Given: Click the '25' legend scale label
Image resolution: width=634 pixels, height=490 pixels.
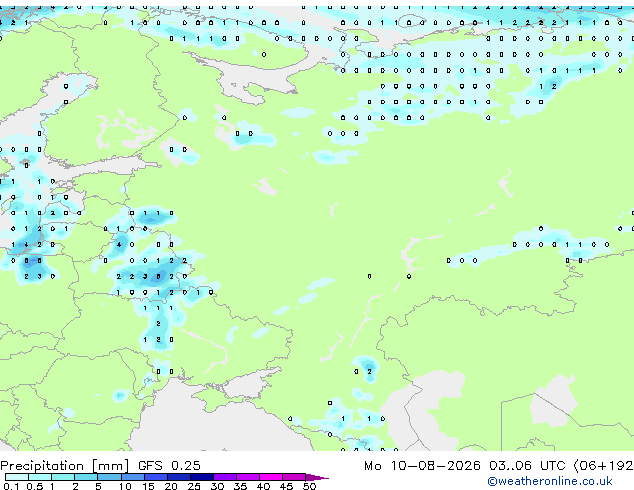Looking at the screenshot, I should 194,486.
